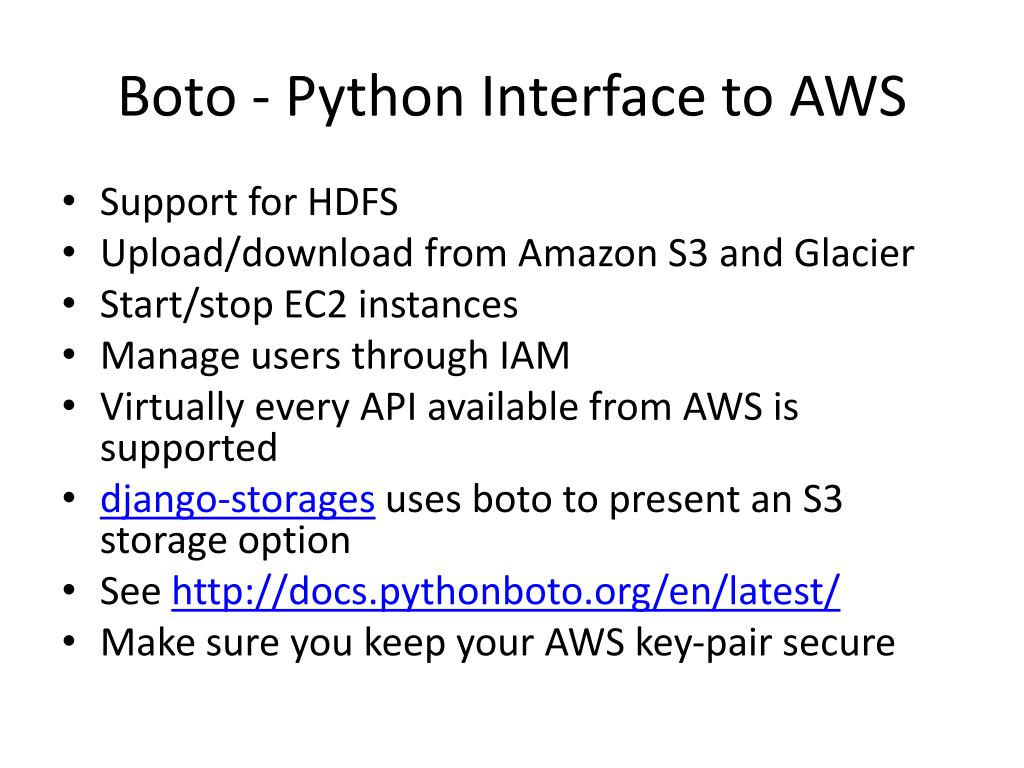1024x768 pixels.
Task: Select the slide title Boto - Python Interface
Action: pos(512,97)
